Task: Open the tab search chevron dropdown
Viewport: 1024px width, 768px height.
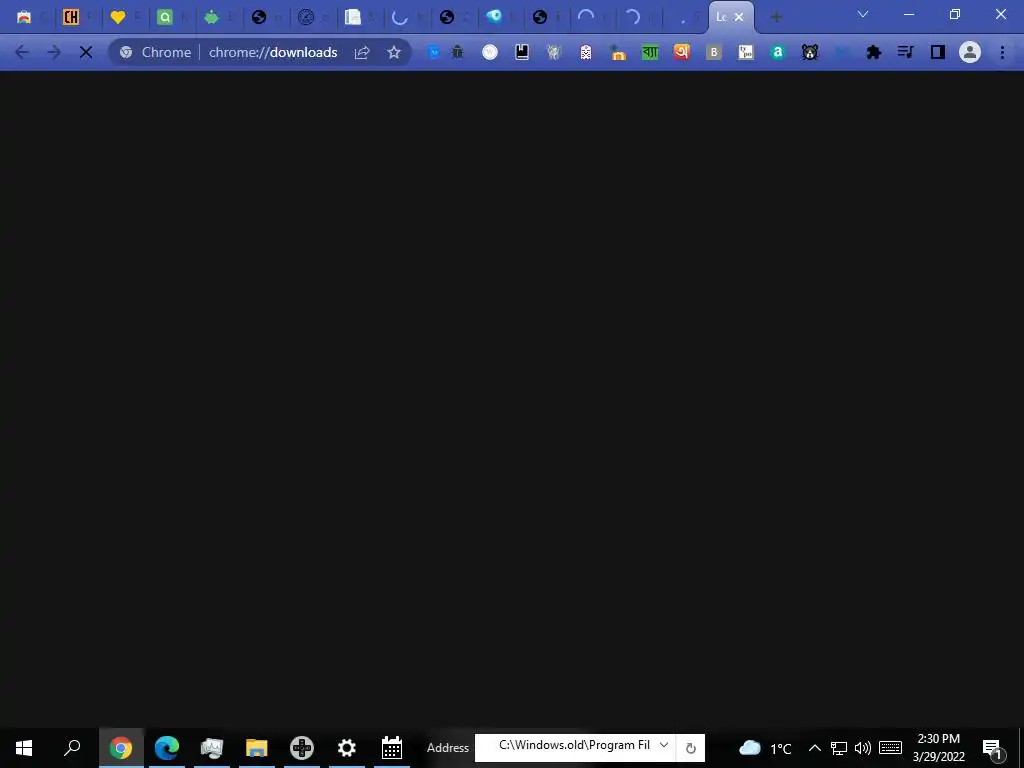Action: click(863, 14)
